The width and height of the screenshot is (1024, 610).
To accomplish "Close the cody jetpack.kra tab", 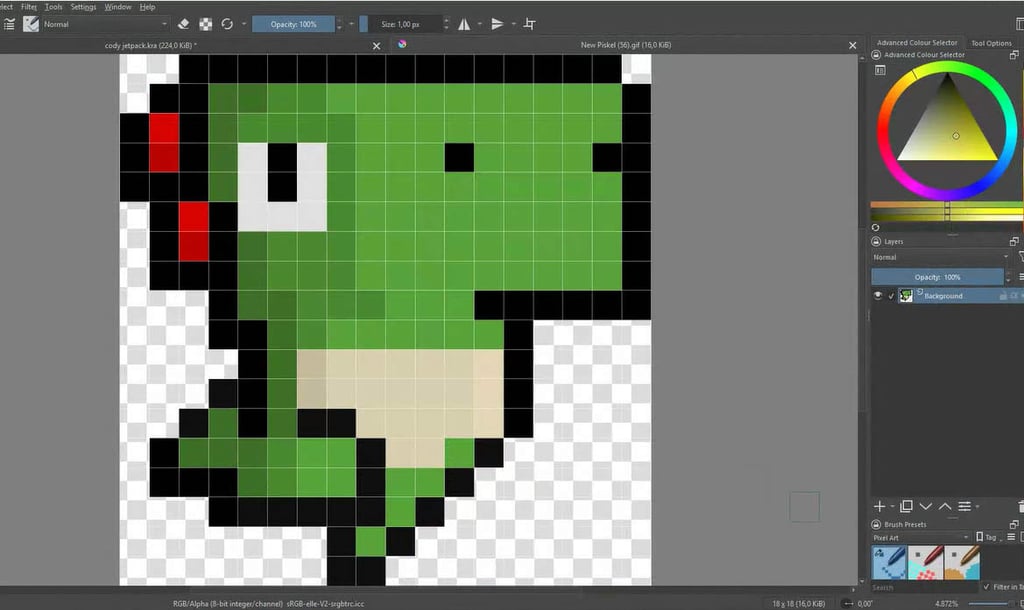I will click(x=376, y=46).
